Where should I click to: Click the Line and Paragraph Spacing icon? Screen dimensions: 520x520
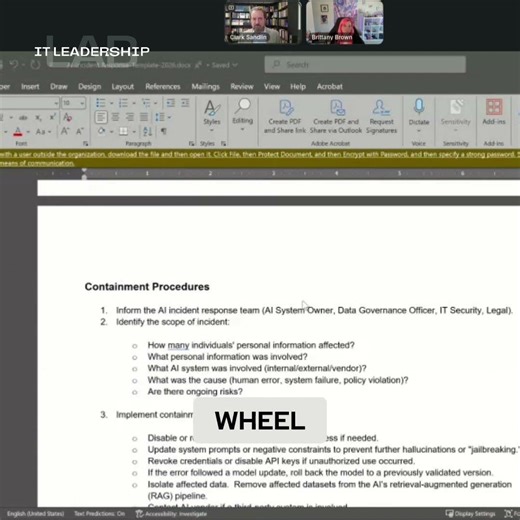[160, 117]
